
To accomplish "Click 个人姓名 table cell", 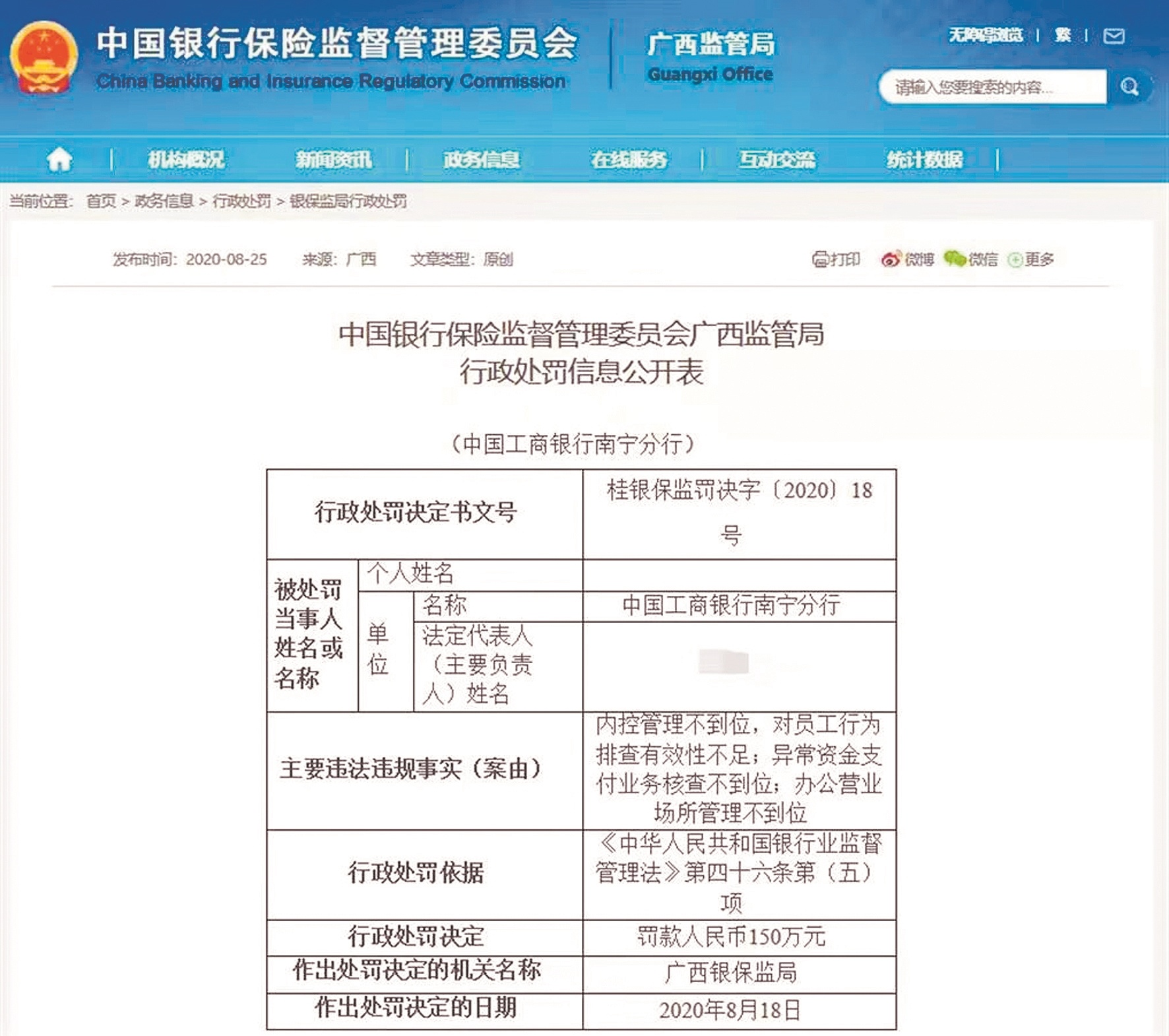I will click(470, 575).
